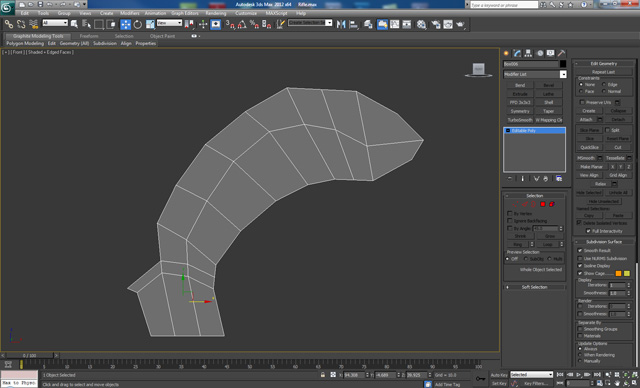Toggle the Keyboard Shortcut Override icon
The height and width of the screenshot is (388, 640).
pos(216,24)
